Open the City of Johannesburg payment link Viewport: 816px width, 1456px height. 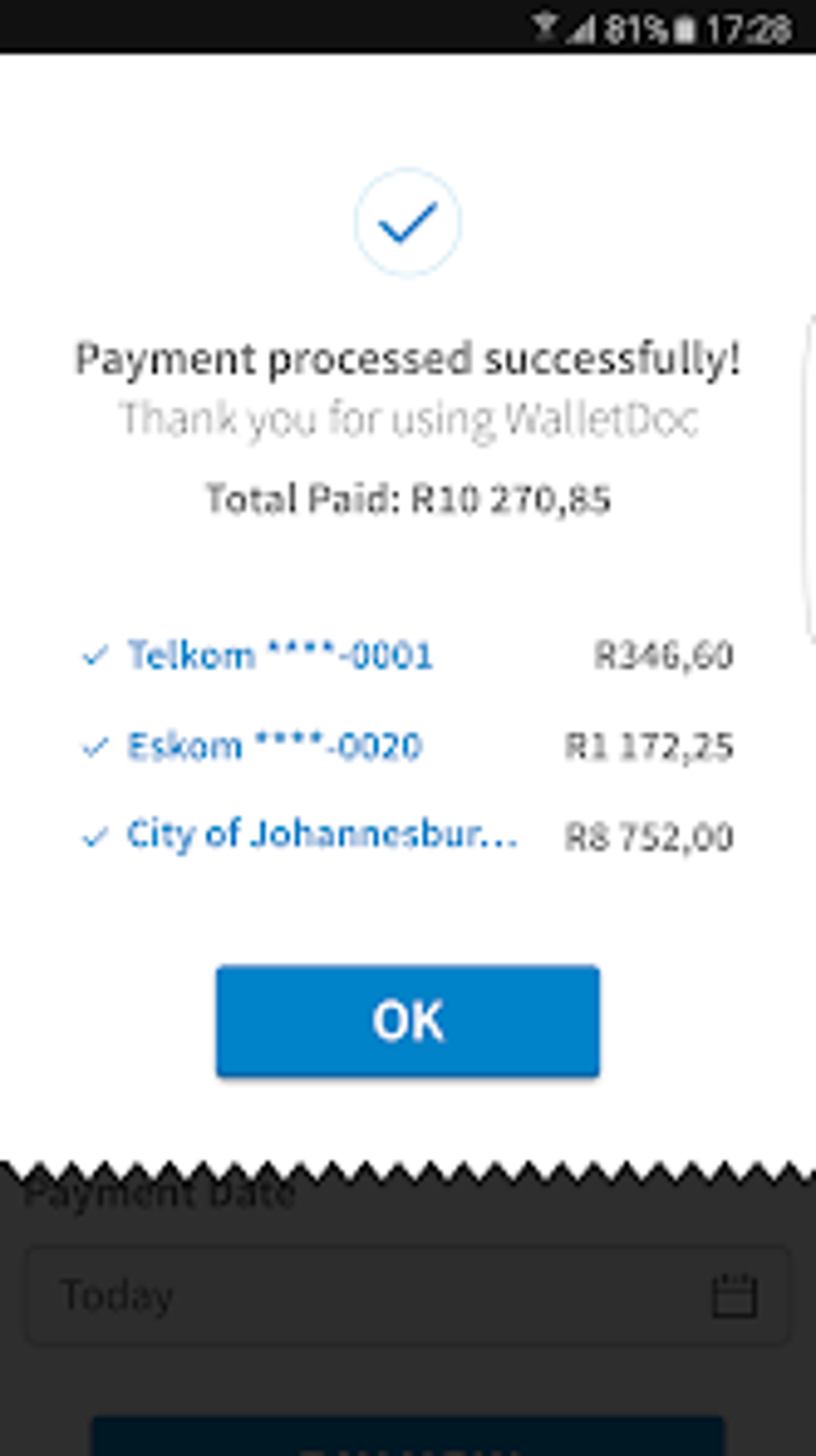322,835
